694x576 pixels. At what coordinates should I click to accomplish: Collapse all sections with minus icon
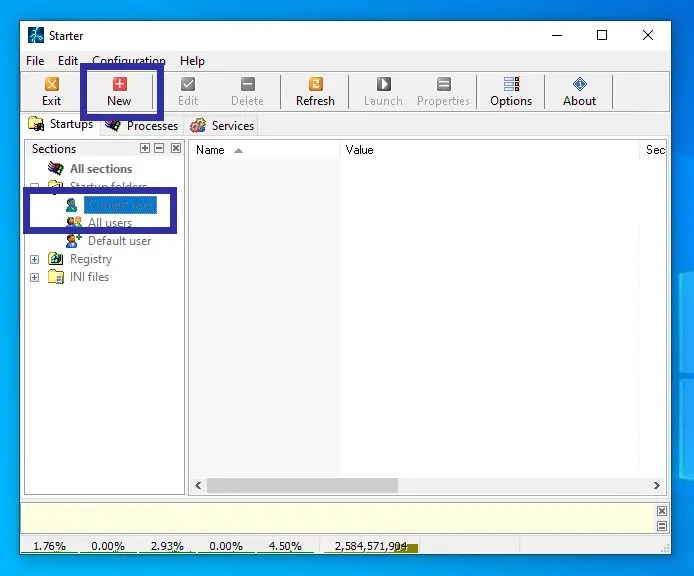159,148
